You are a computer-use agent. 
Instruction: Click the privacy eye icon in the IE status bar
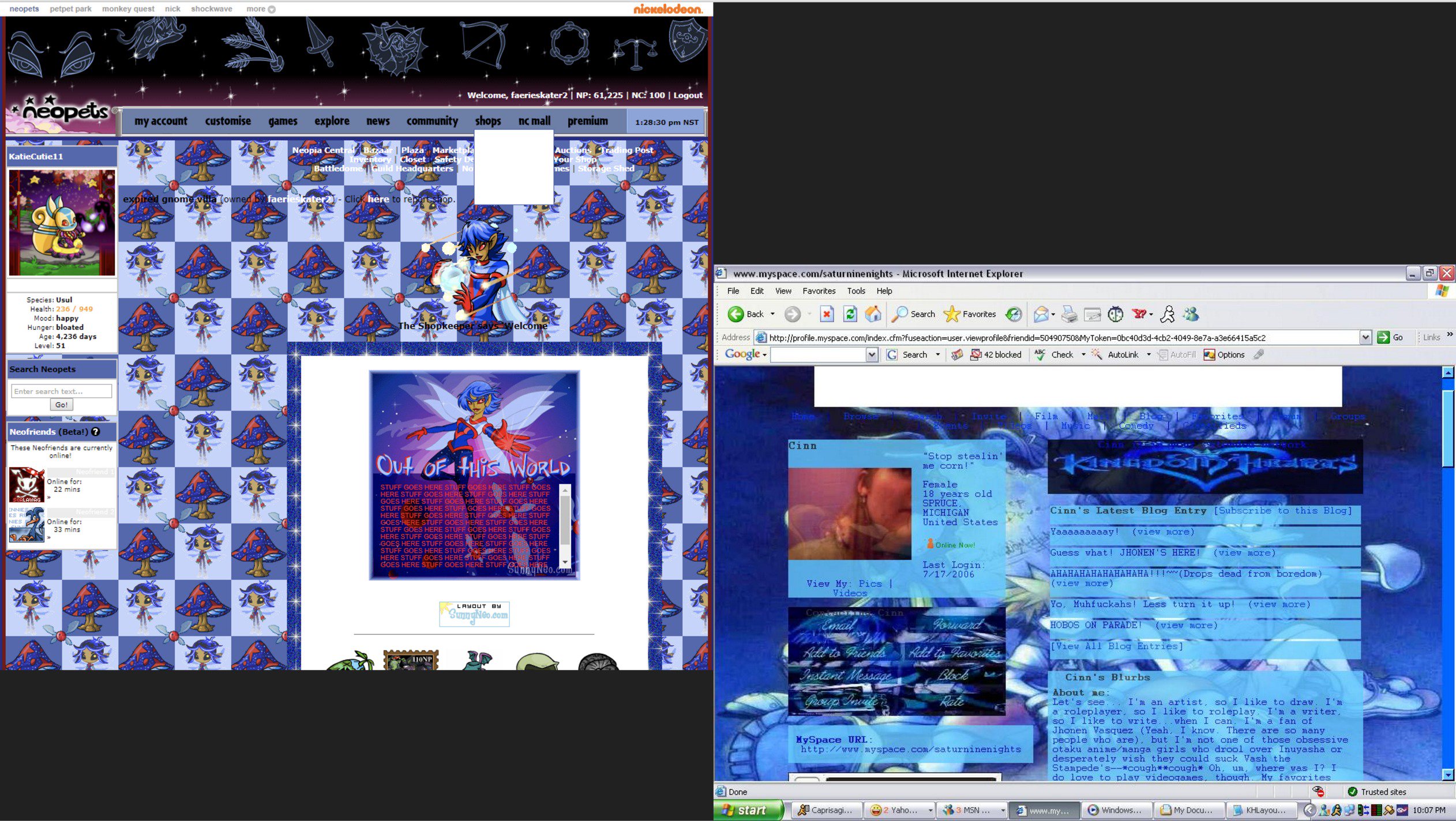click(1318, 791)
